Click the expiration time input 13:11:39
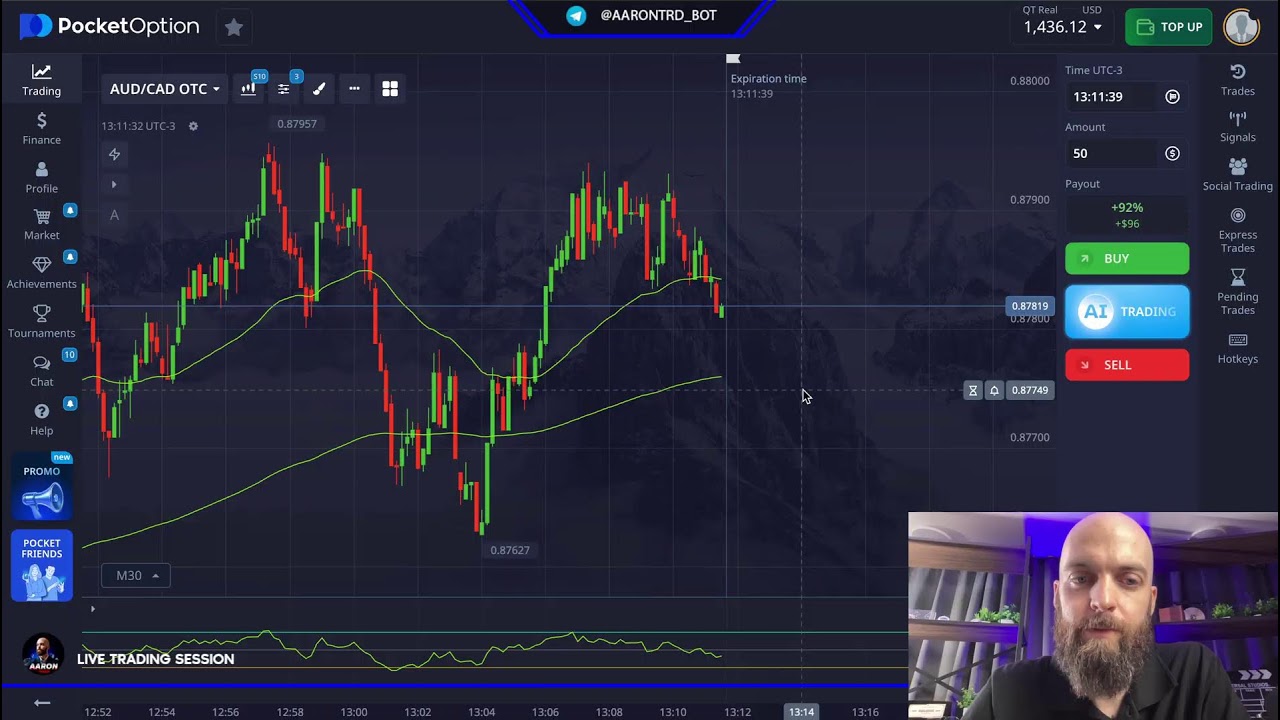The height and width of the screenshot is (720, 1280). (x=1110, y=97)
